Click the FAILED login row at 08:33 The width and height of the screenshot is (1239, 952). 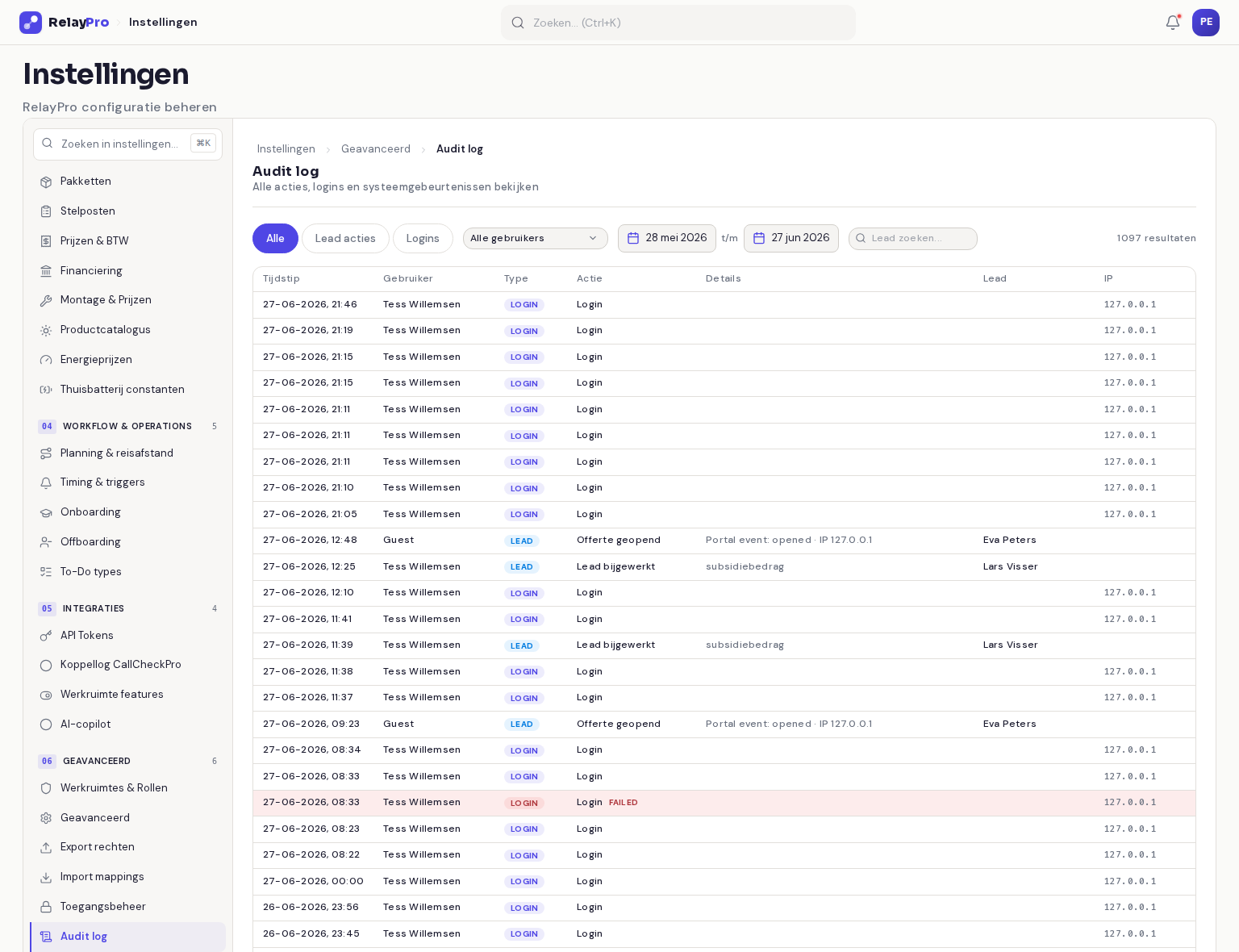coord(724,803)
